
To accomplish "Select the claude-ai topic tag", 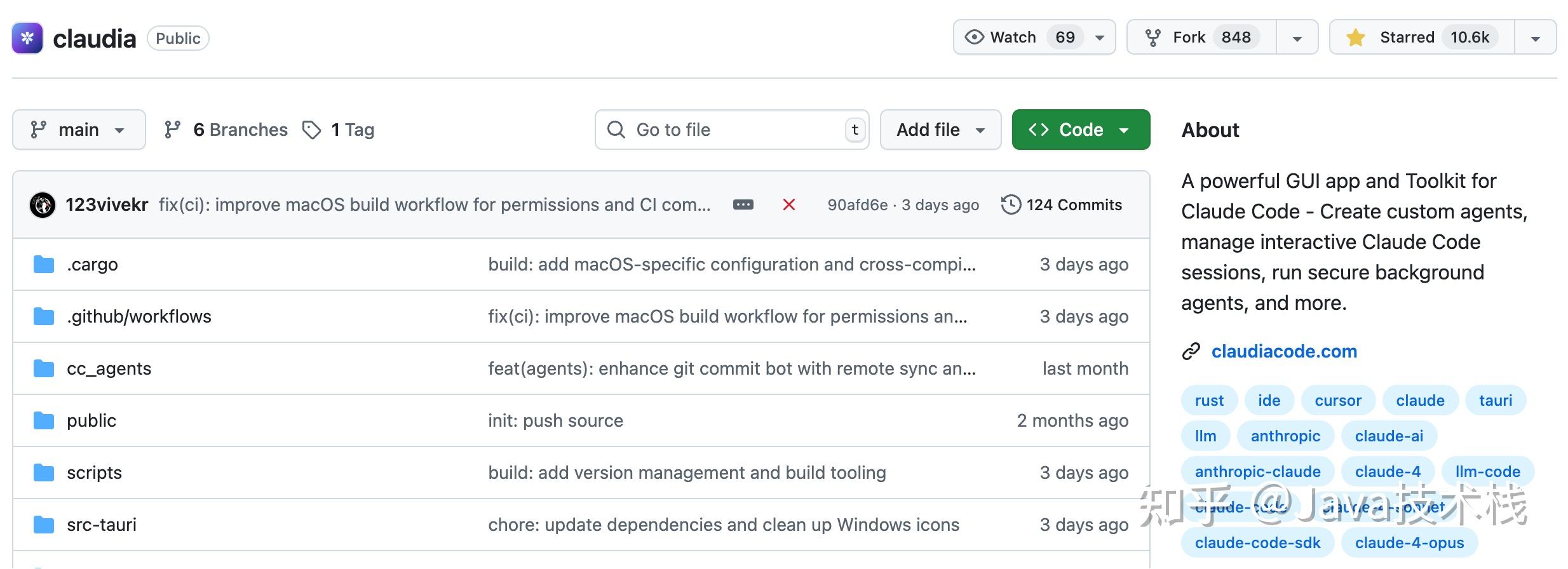I will 1389,436.
